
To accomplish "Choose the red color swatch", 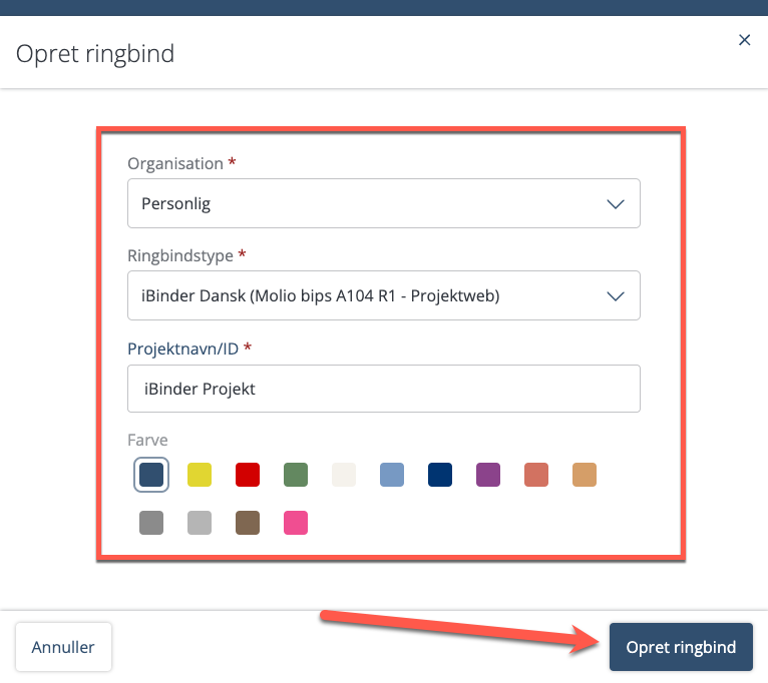I will pos(247,475).
